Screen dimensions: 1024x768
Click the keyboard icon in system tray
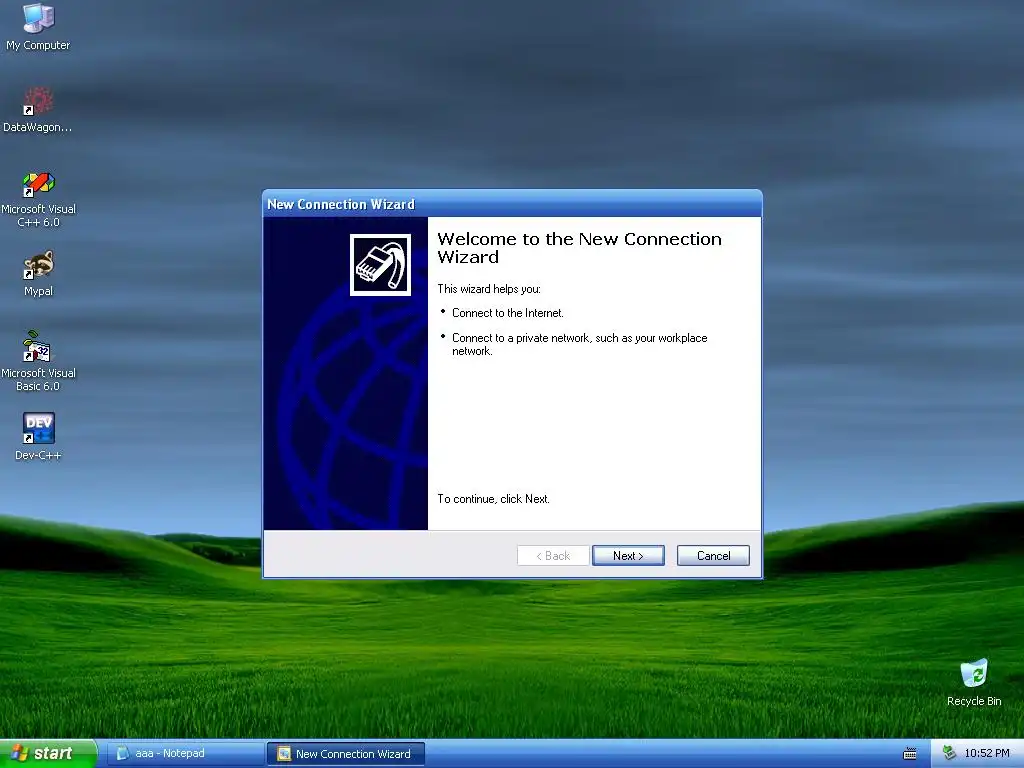pyautogui.click(x=910, y=754)
